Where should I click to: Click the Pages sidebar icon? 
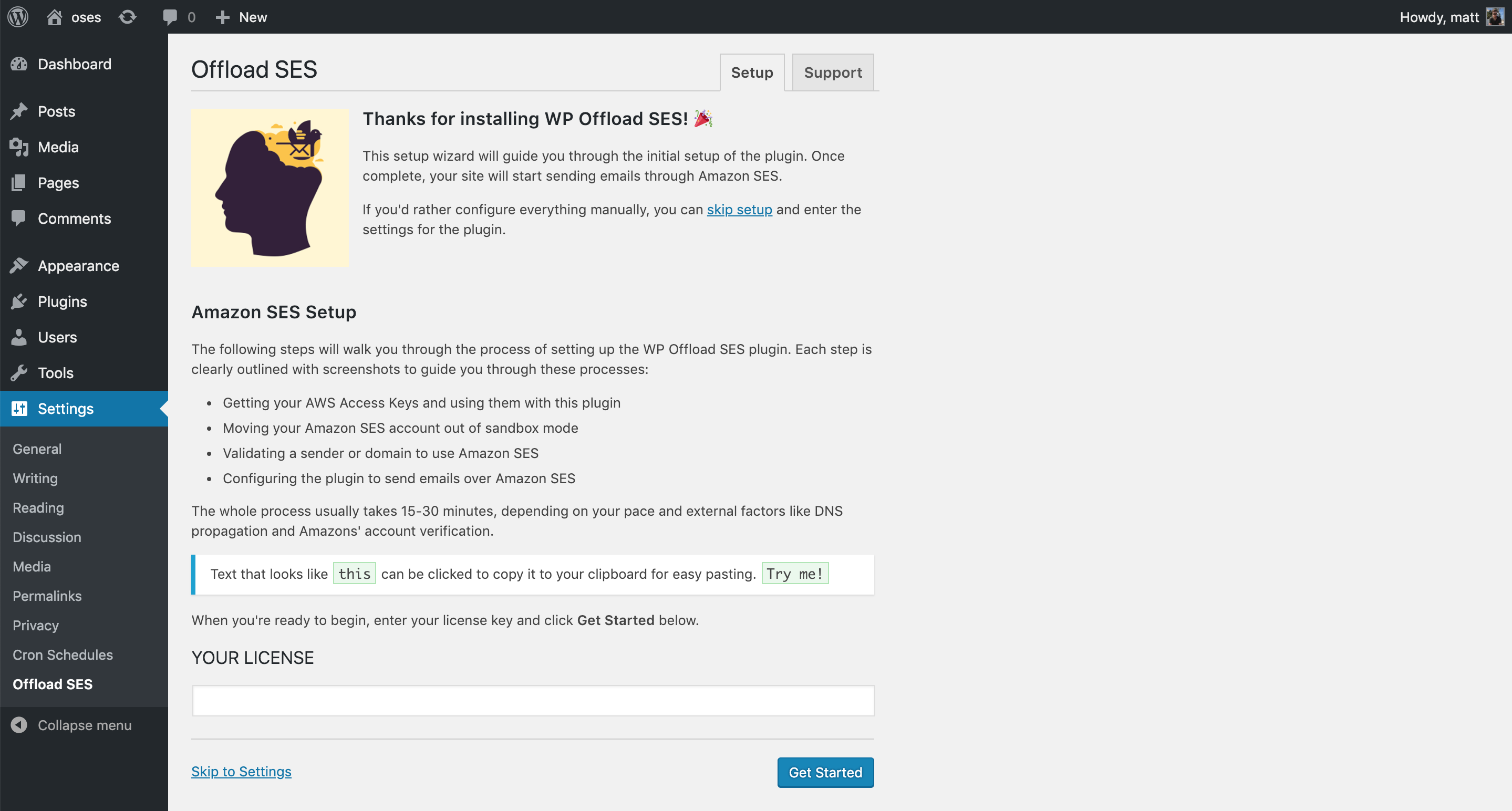[19, 182]
